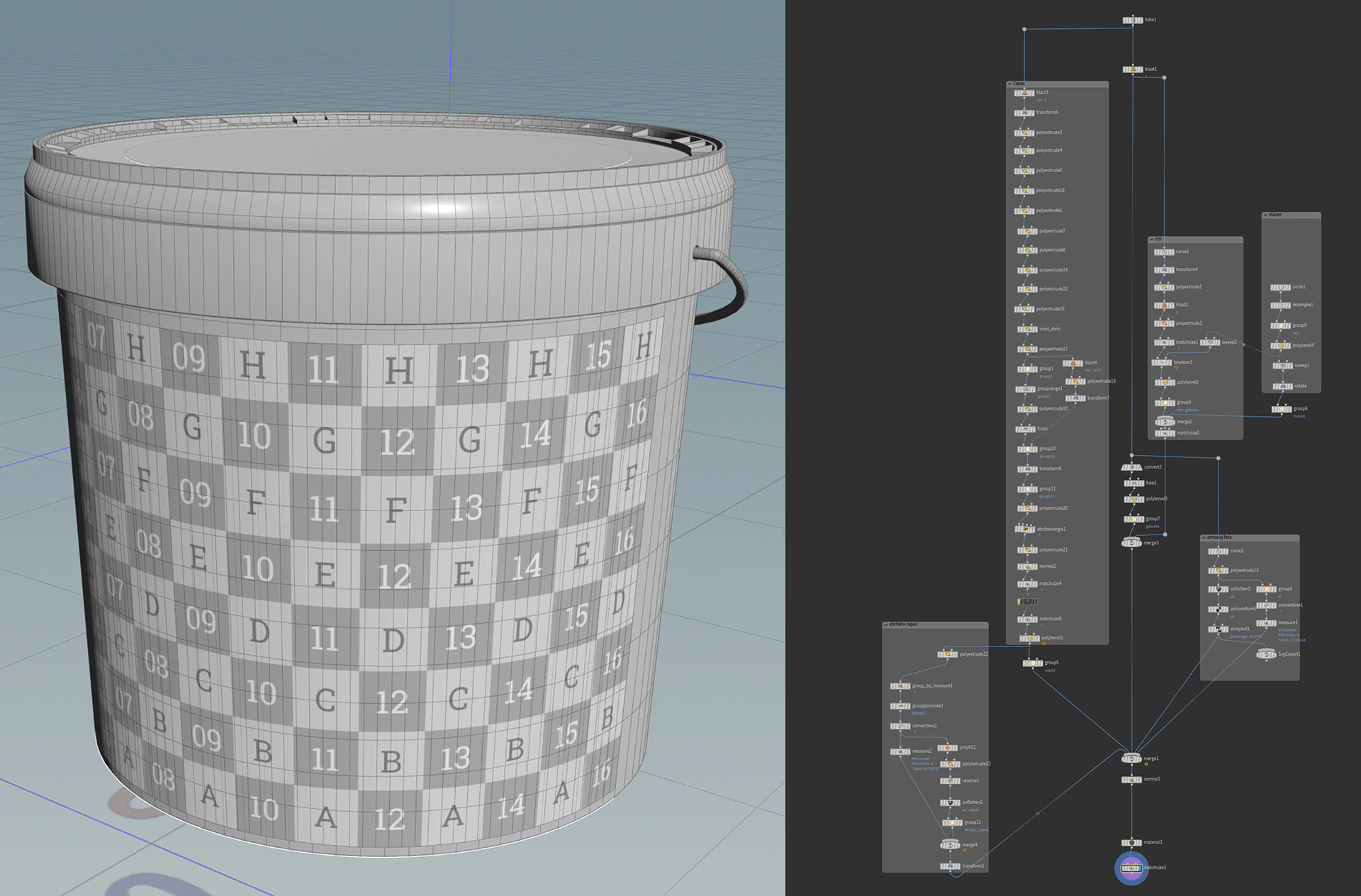Screen dimensions: 1361x896
Task: Select the material1 node
Action: pyautogui.click(x=1131, y=842)
